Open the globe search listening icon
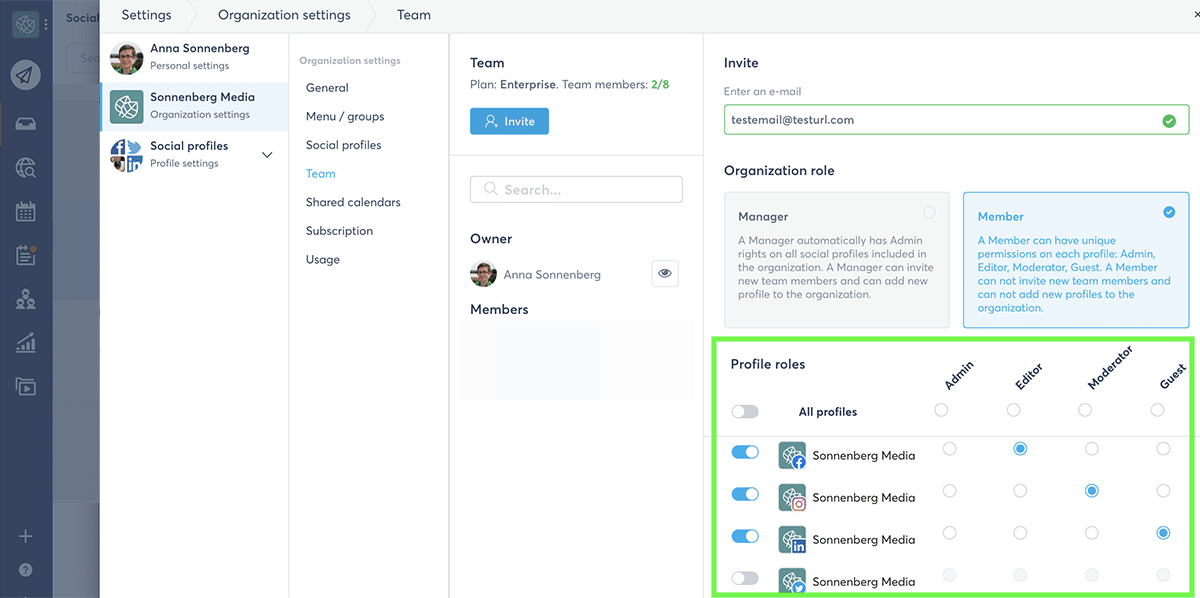This screenshot has height=598, width=1200. (26, 168)
